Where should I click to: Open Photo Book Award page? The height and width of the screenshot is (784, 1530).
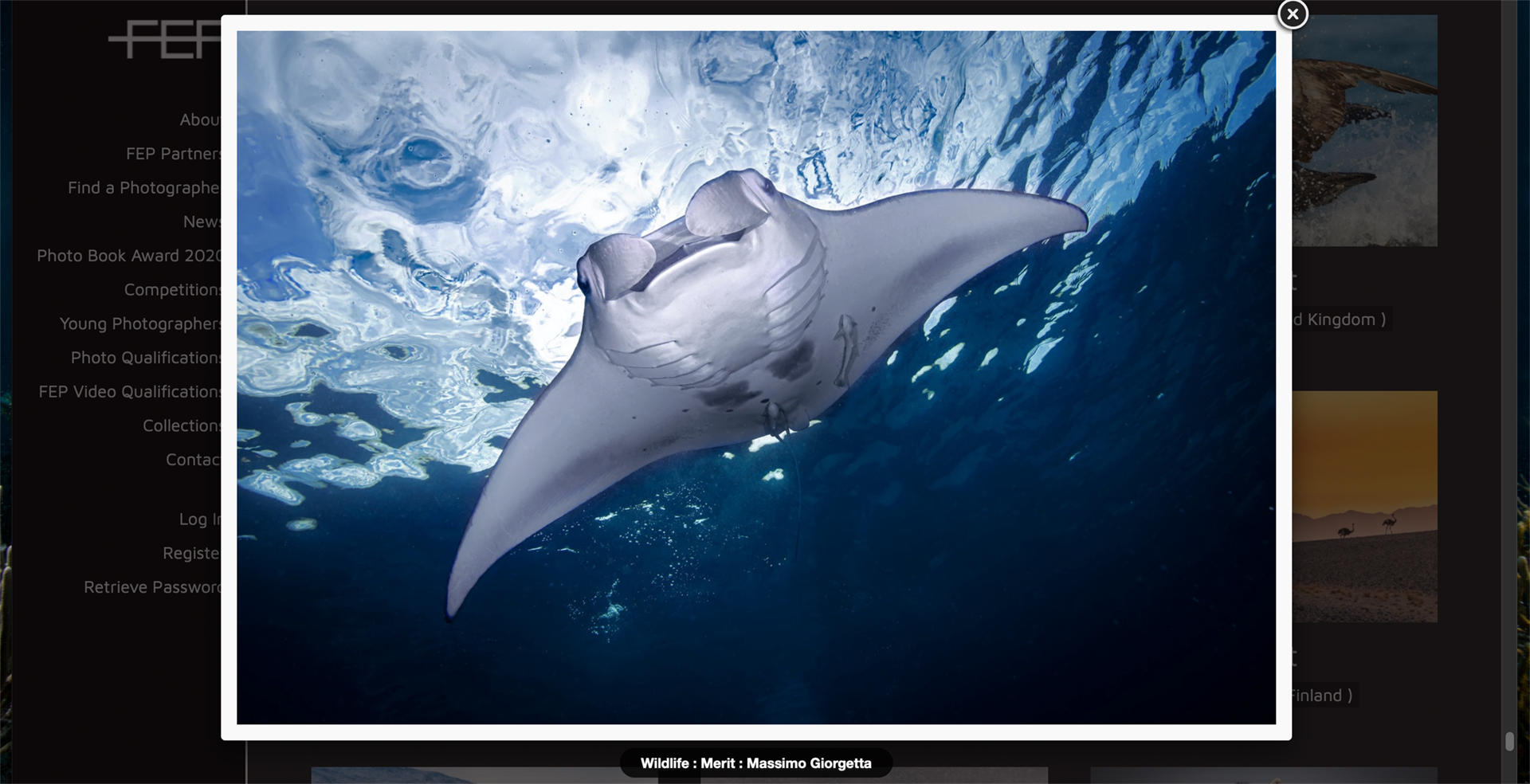[128, 256]
